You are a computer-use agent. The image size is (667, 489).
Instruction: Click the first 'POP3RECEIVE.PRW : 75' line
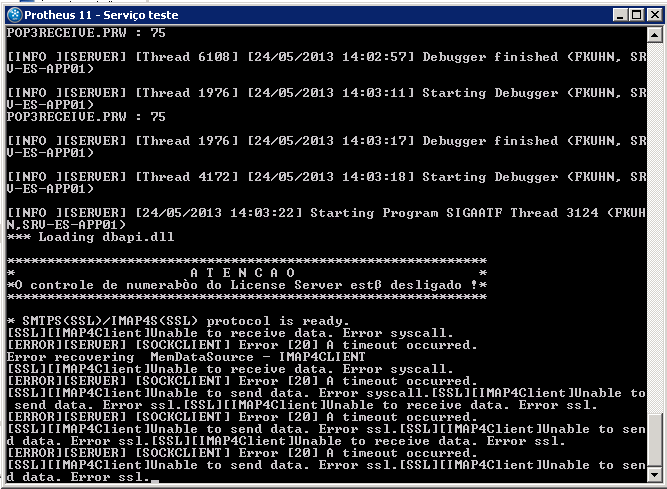(x=86, y=33)
